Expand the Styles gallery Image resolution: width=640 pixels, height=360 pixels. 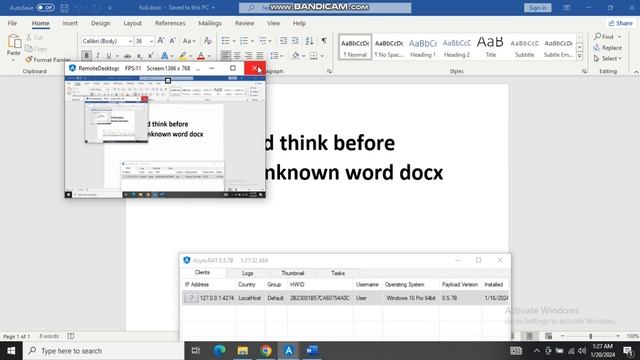[x=580, y=56]
